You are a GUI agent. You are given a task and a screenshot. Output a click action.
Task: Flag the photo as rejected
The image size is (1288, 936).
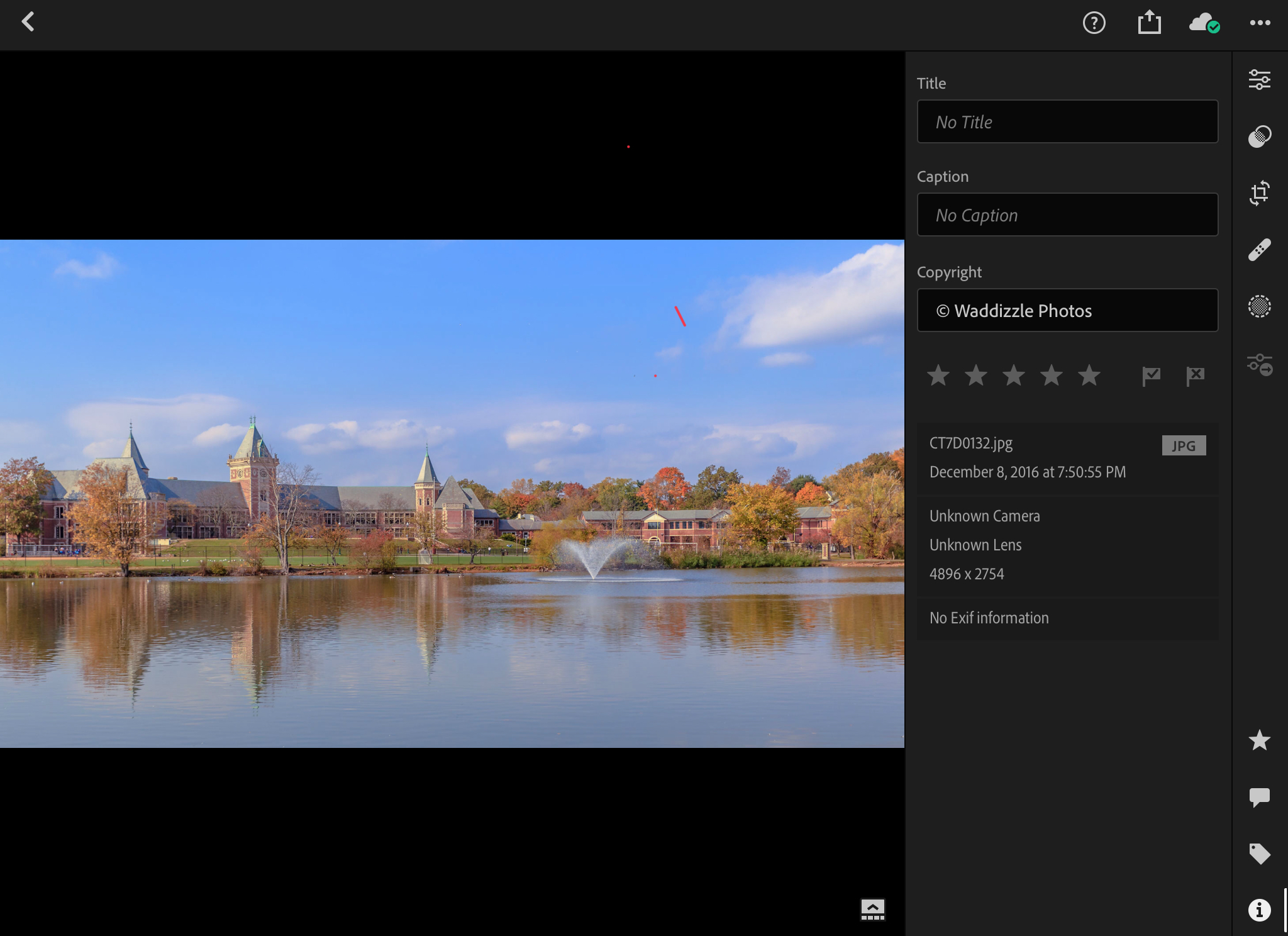click(1195, 376)
